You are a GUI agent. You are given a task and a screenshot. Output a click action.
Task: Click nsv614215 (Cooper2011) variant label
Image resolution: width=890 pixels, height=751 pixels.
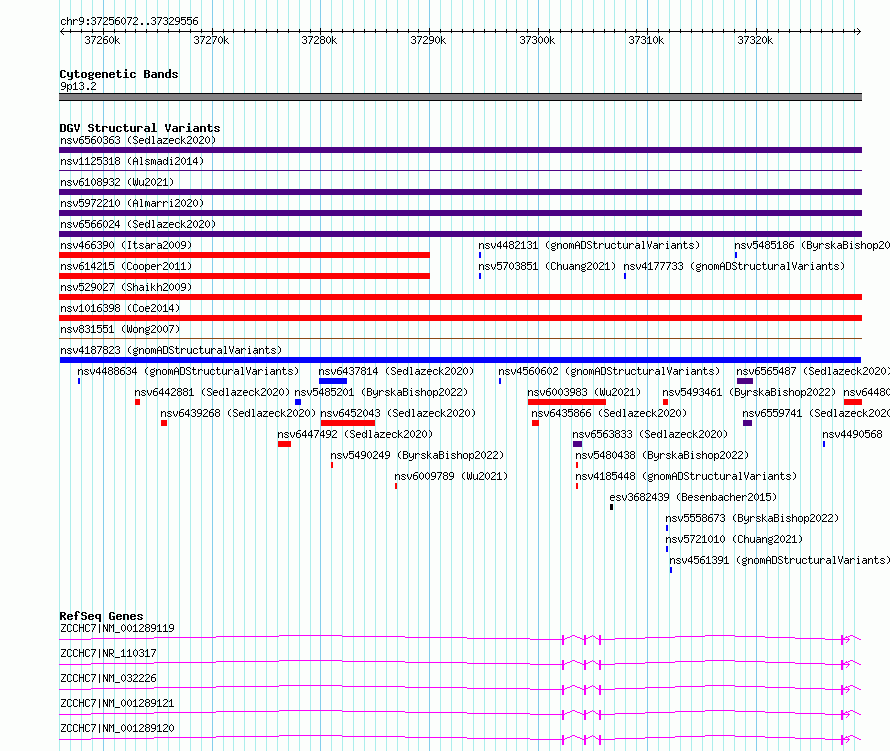tap(126, 266)
